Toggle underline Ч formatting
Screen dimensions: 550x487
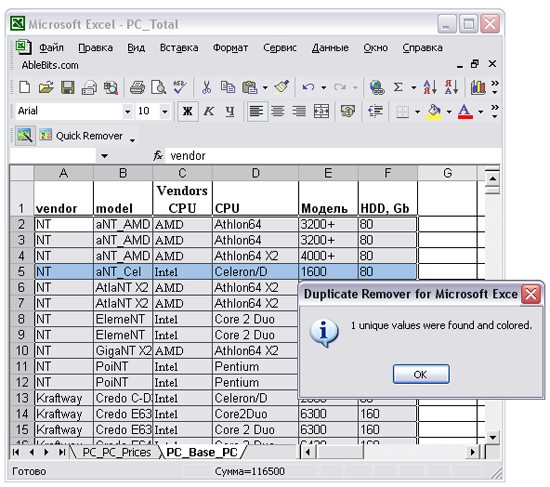point(230,112)
